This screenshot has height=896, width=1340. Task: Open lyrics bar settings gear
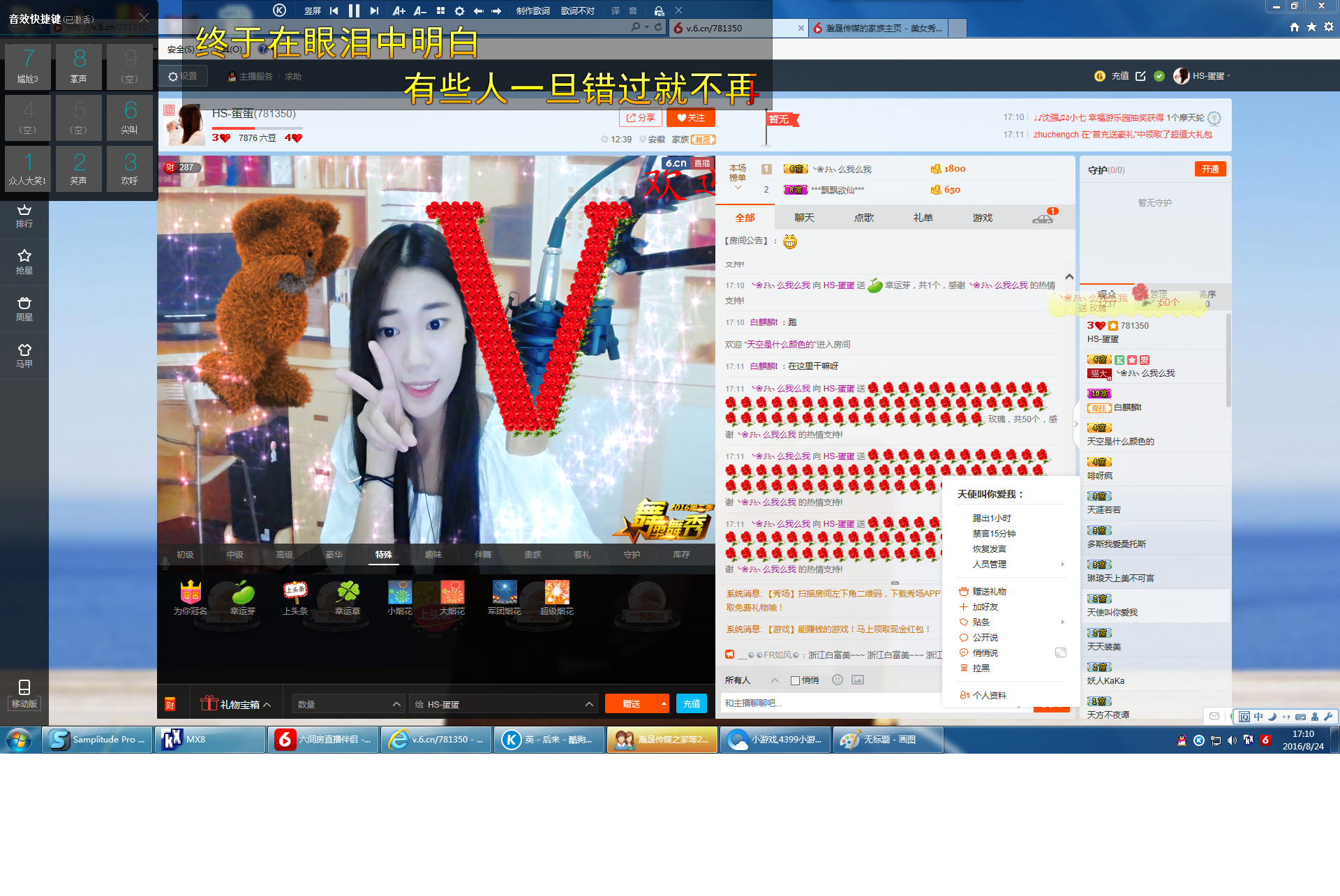click(x=459, y=10)
